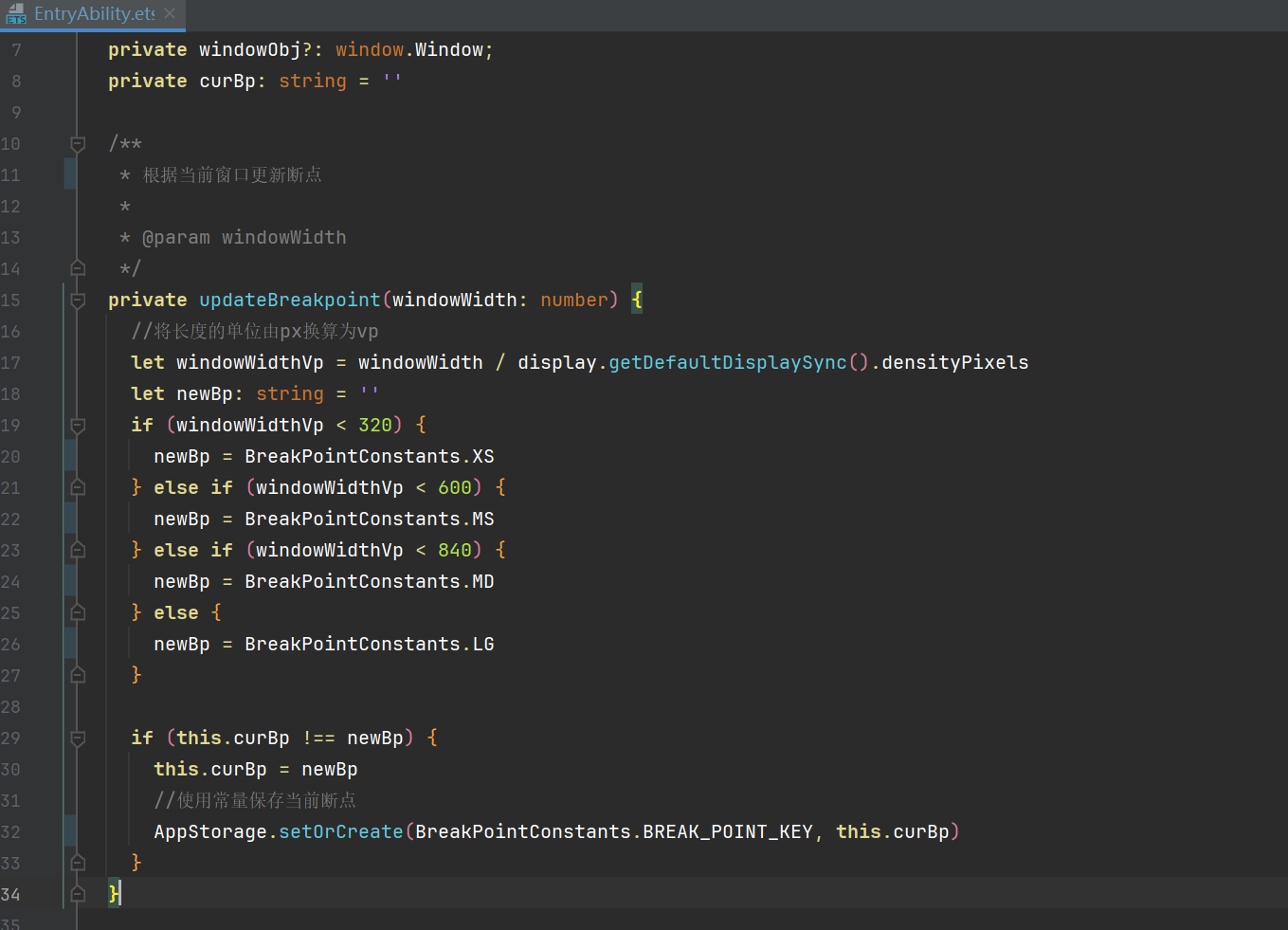Click line number 17 in the gutter

[10, 363]
